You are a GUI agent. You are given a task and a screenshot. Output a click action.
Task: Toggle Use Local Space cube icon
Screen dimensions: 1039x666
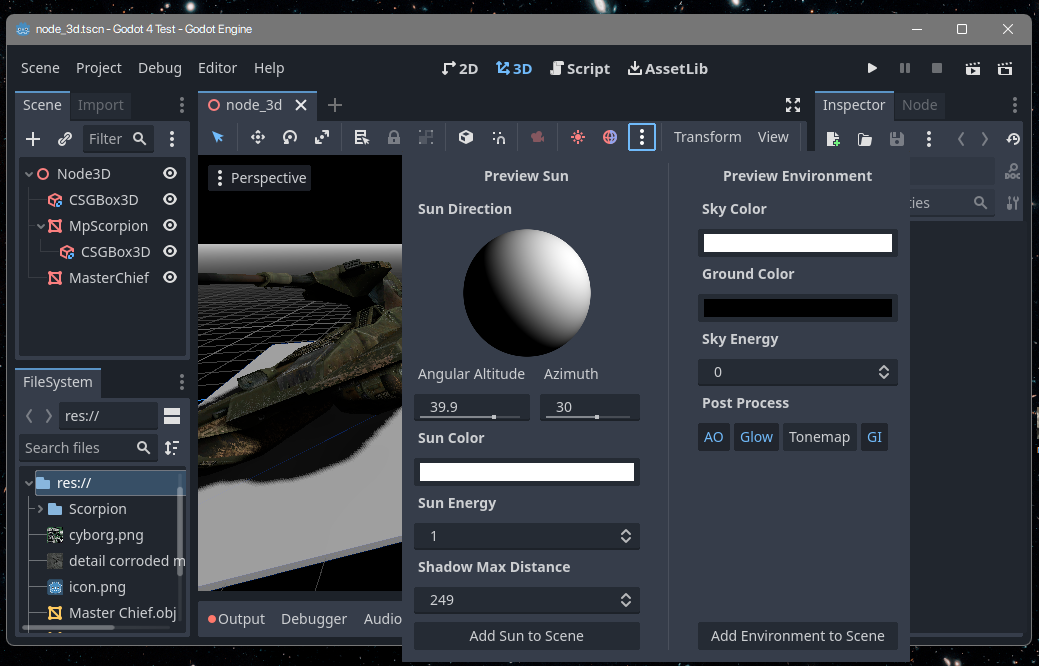coord(466,137)
